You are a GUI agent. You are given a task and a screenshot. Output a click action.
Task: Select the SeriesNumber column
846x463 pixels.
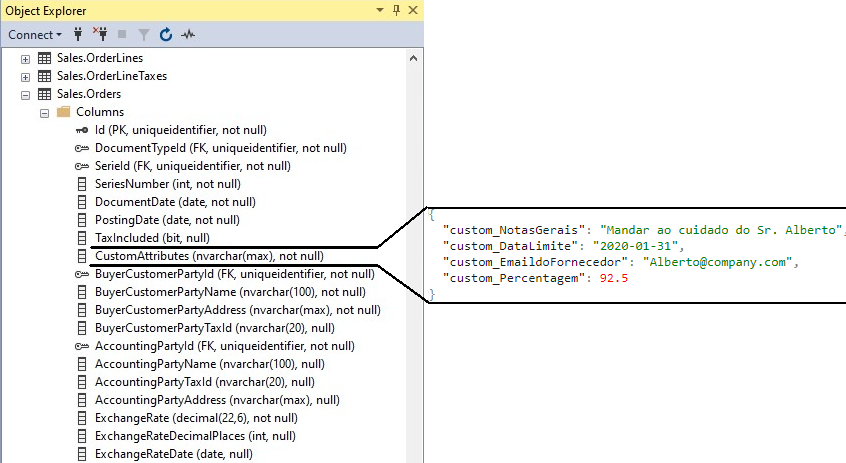click(x=168, y=184)
